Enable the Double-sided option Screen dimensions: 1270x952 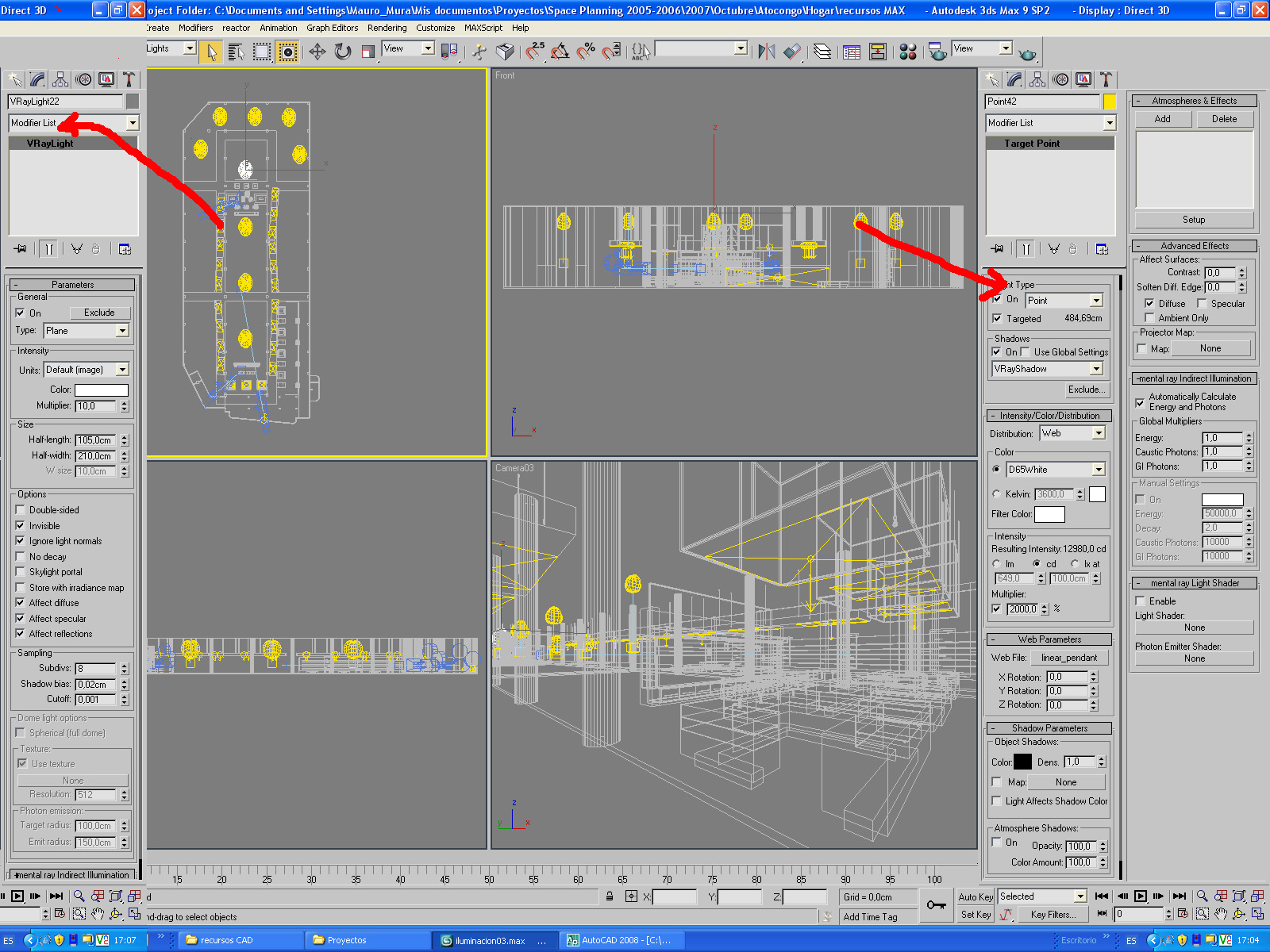point(21,510)
